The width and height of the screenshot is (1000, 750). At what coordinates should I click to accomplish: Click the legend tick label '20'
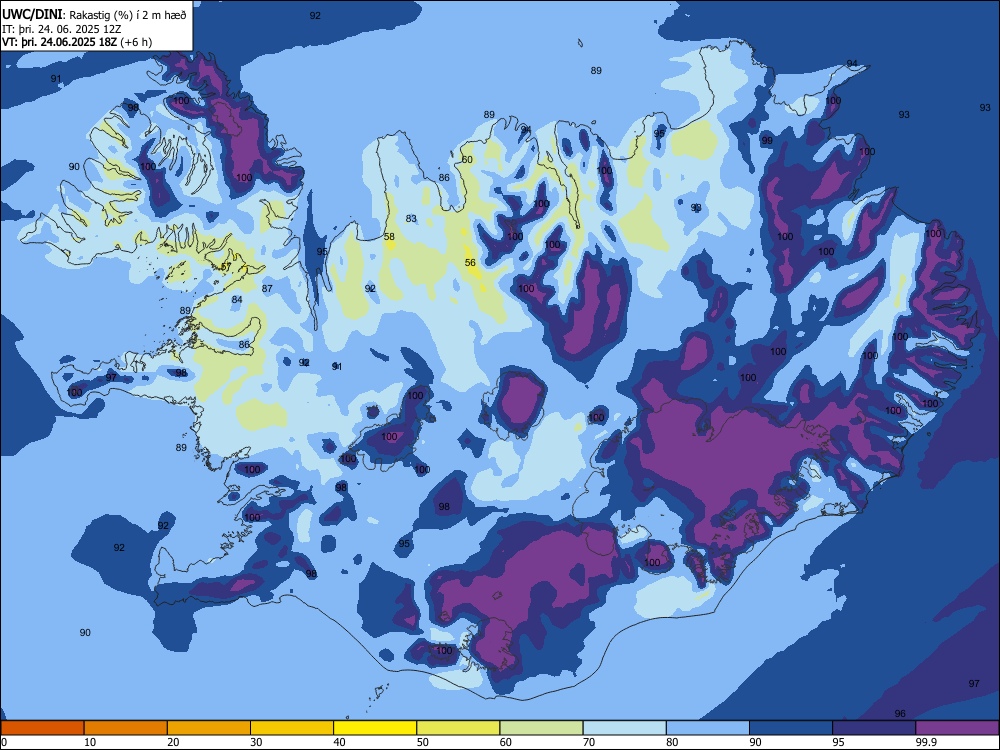tap(173, 742)
